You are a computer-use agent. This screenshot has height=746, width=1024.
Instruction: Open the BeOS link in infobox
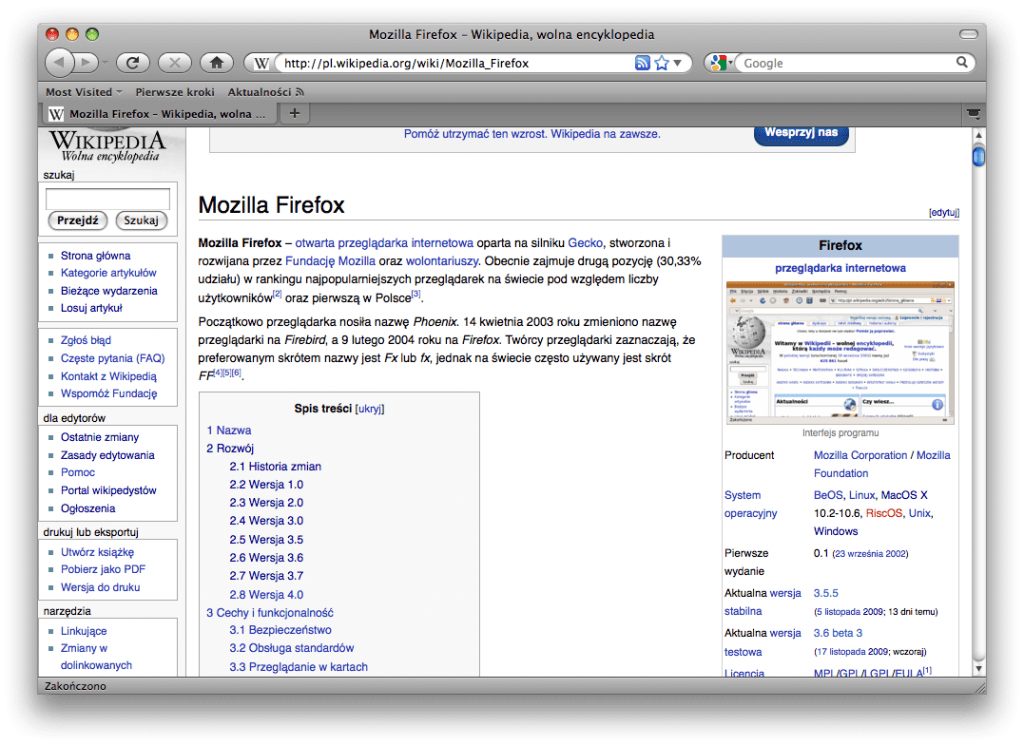[x=828, y=495]
